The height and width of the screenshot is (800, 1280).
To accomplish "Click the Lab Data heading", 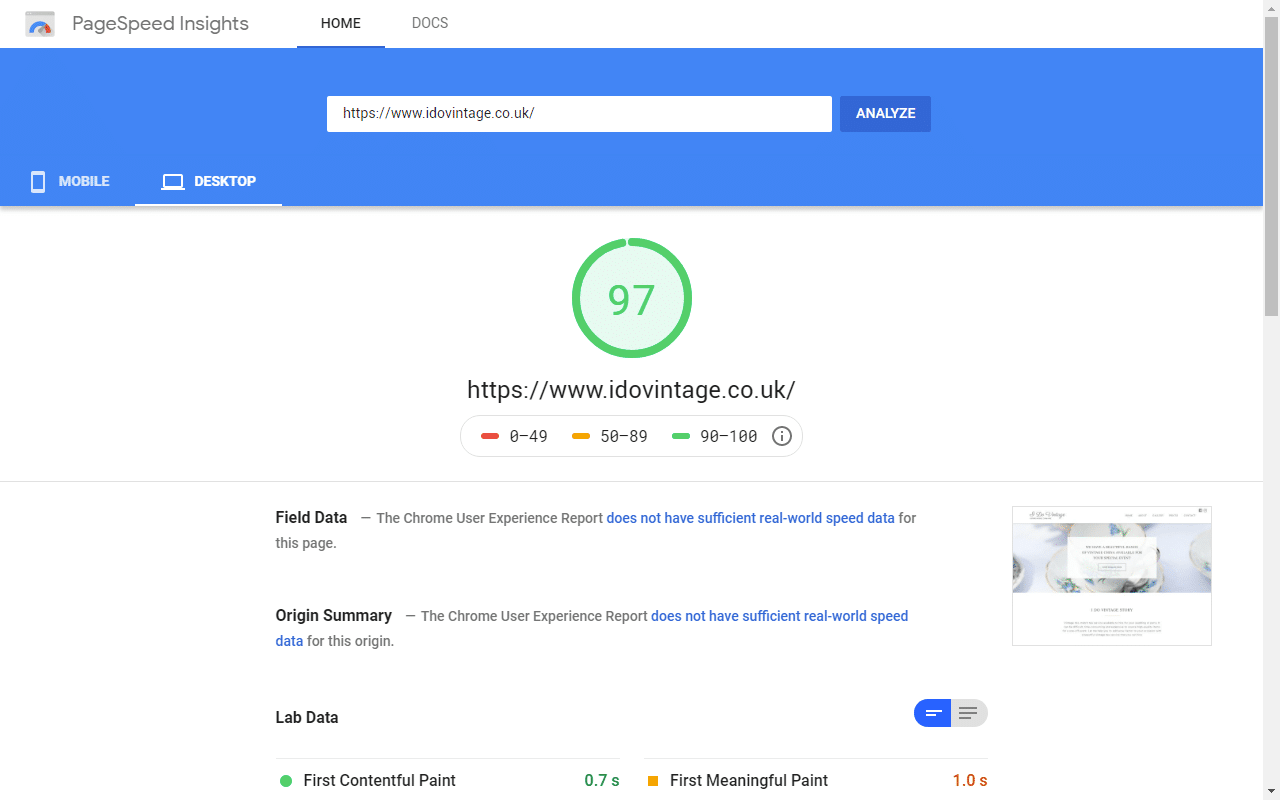I will tap(307, 717).
